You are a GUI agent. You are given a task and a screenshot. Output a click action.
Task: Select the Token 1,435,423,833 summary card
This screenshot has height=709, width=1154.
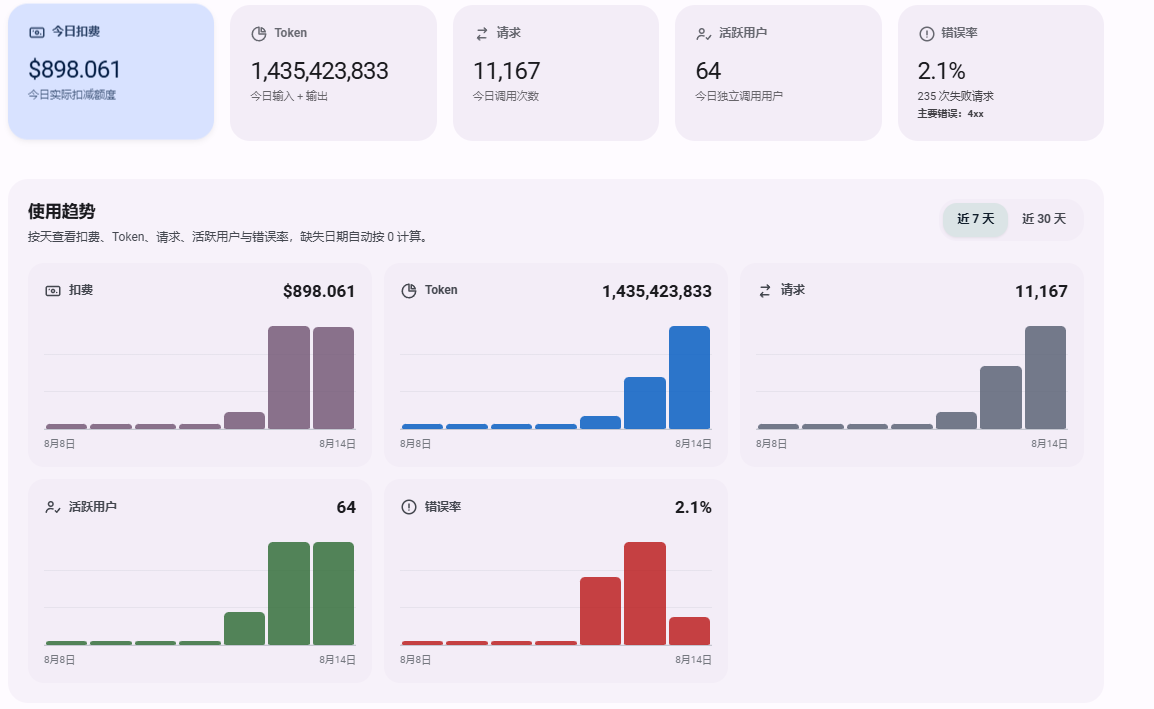coord(333,73)
